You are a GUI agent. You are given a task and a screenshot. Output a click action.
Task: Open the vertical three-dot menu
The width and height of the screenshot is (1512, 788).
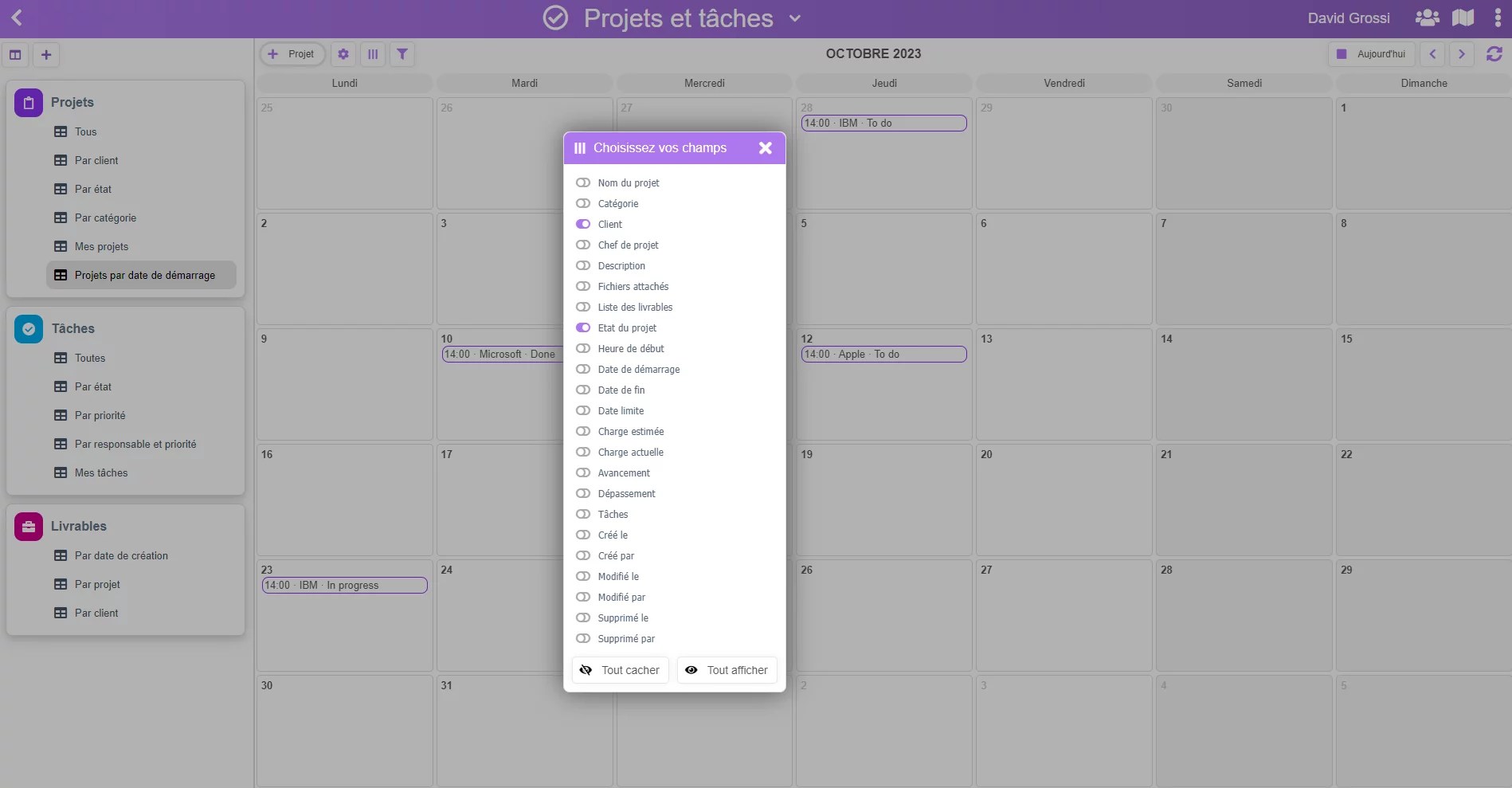coord(1498,18)
